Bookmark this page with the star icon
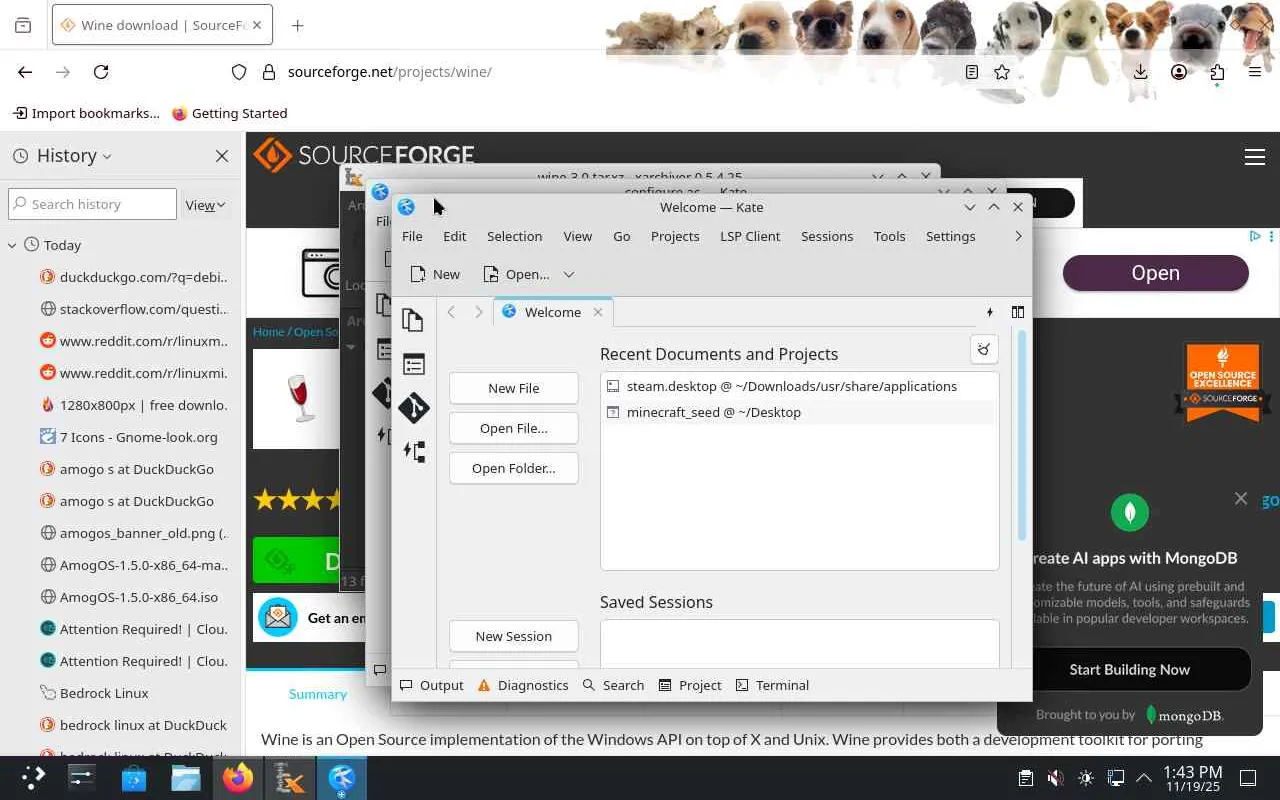This screenshot has width=1280, height=800. pyautogui.click(x=1002, y=72)
